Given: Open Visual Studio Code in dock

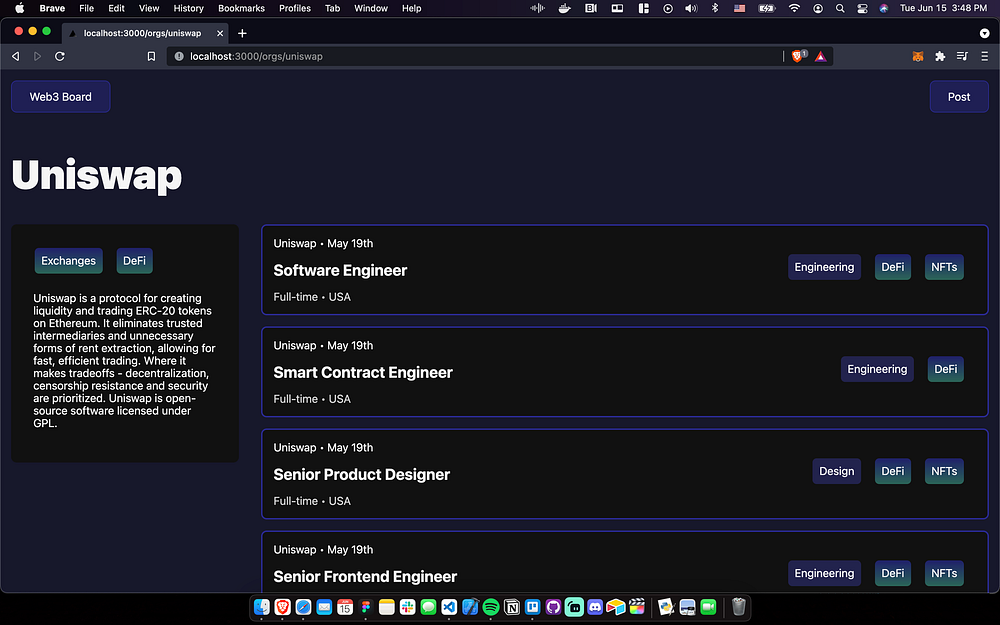Looking at the screenshot, I should [449, 607].
